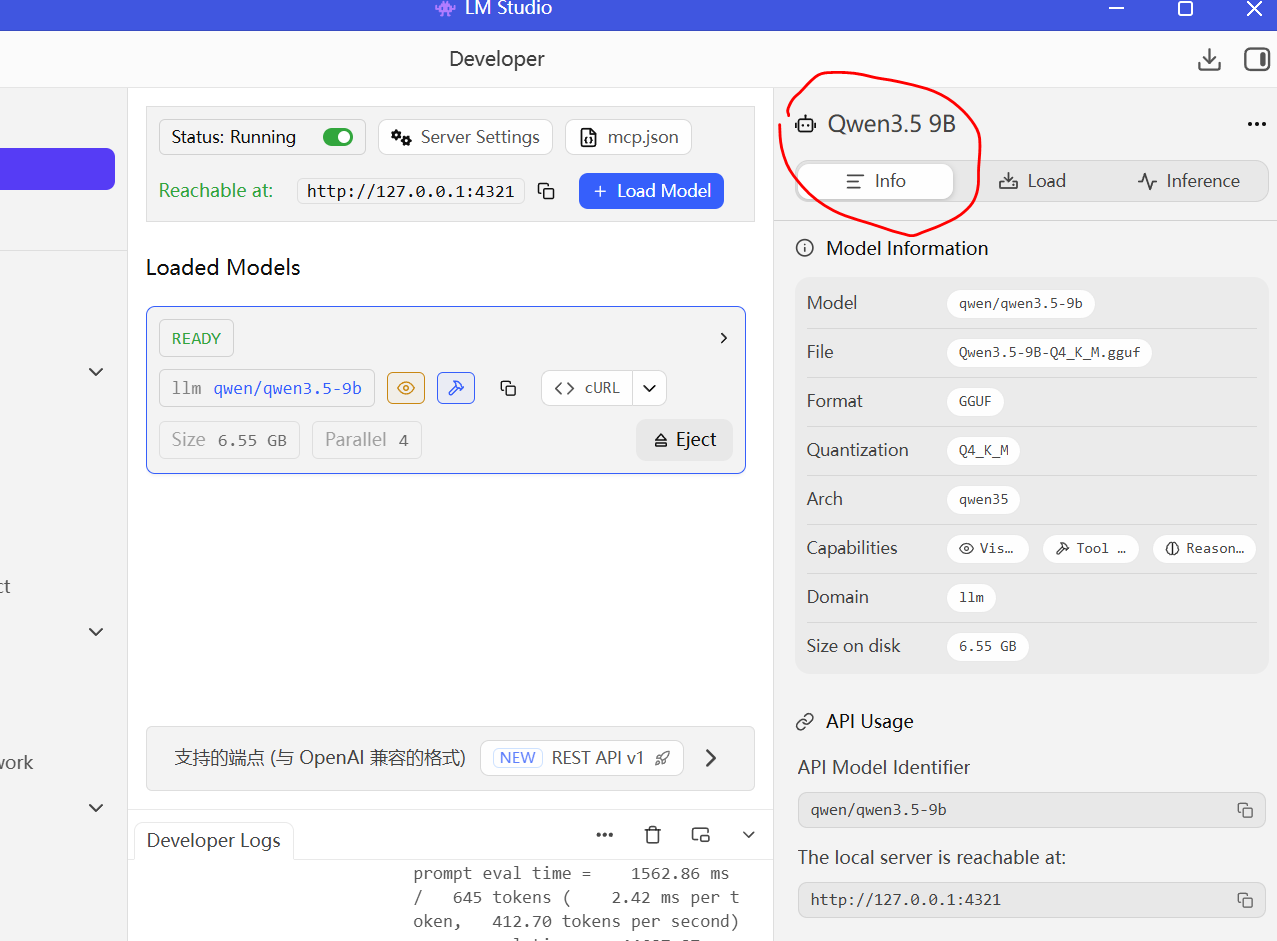Image resolution: width=1277 pixels, height=941 pixels.
Task: Open the three-dot menu beside Qwen3.5 9B
Action: click(x=1257, y=124)
